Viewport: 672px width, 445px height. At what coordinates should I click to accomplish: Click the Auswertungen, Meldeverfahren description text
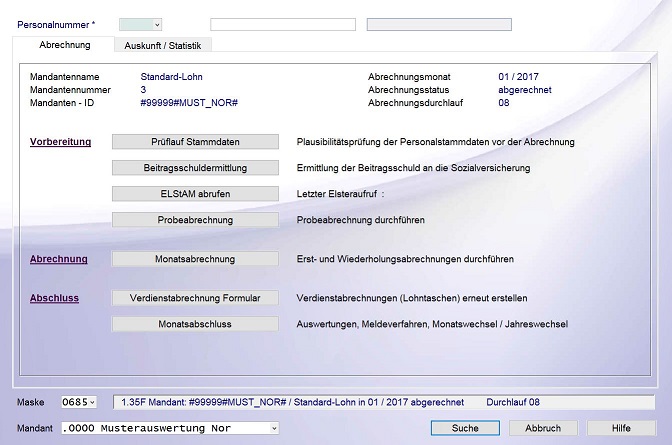click(x=432, y=324)
